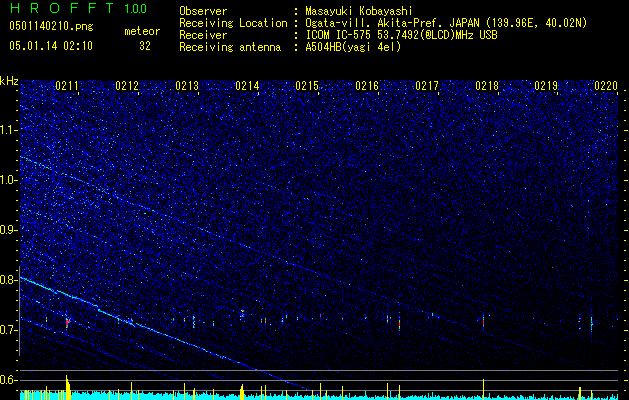Image resolution: width=629 pixels, height=400 pixels.
Task: Click the 0211 time marker
Action: click(x=67, y=86)
